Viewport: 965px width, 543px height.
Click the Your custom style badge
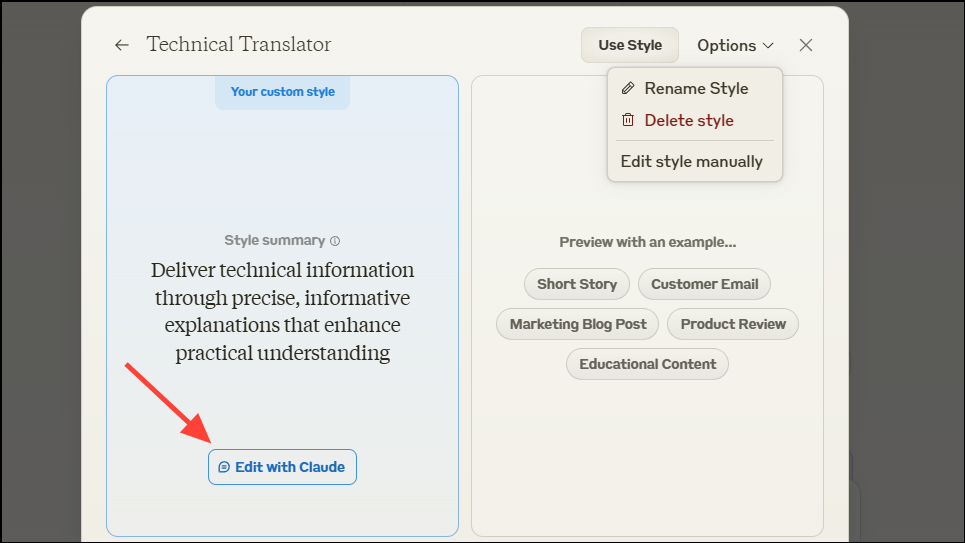pos(282,92)
